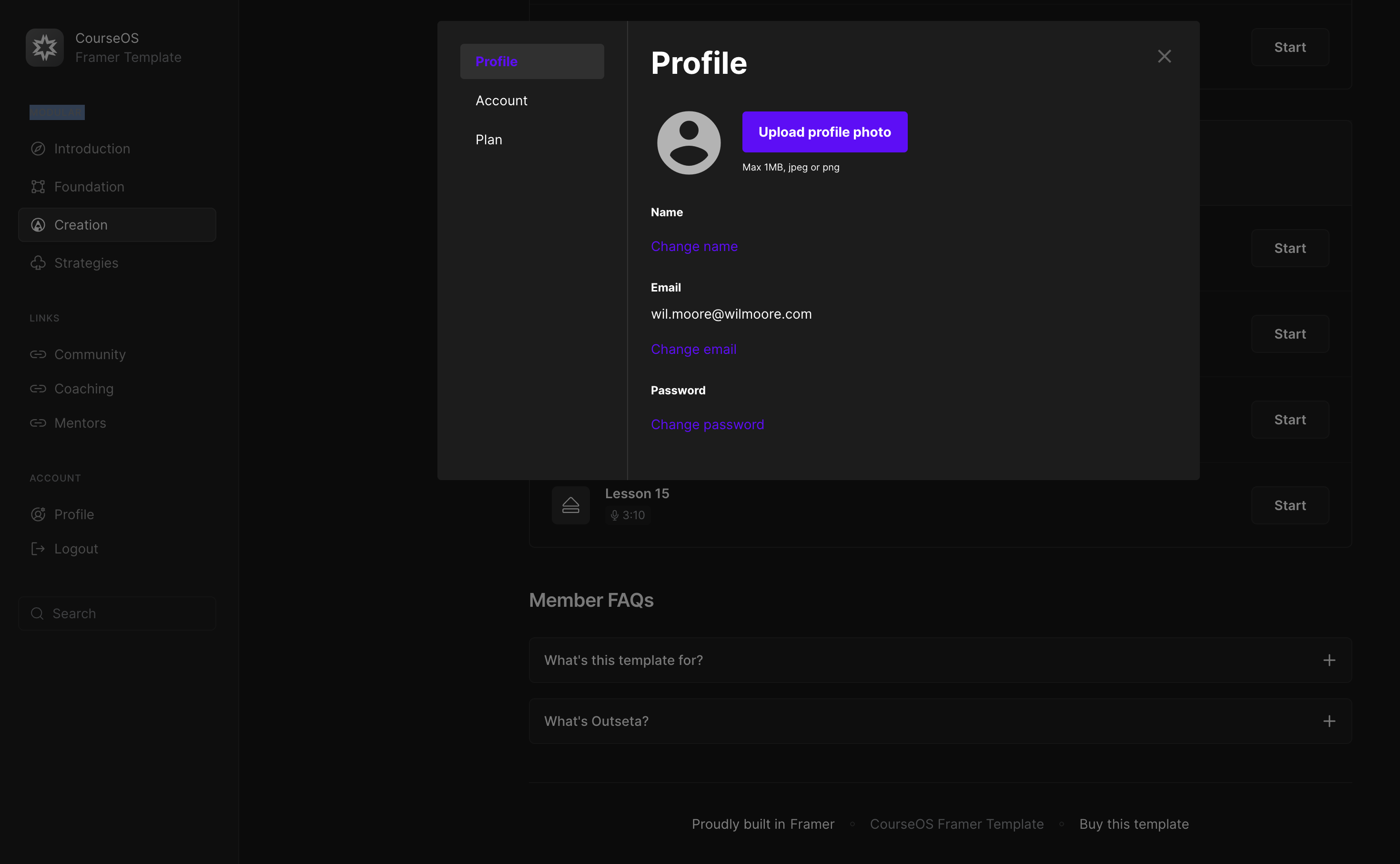Click the compass icon beside Introduction
This screenshot has width=1400, height=864.
38,149
